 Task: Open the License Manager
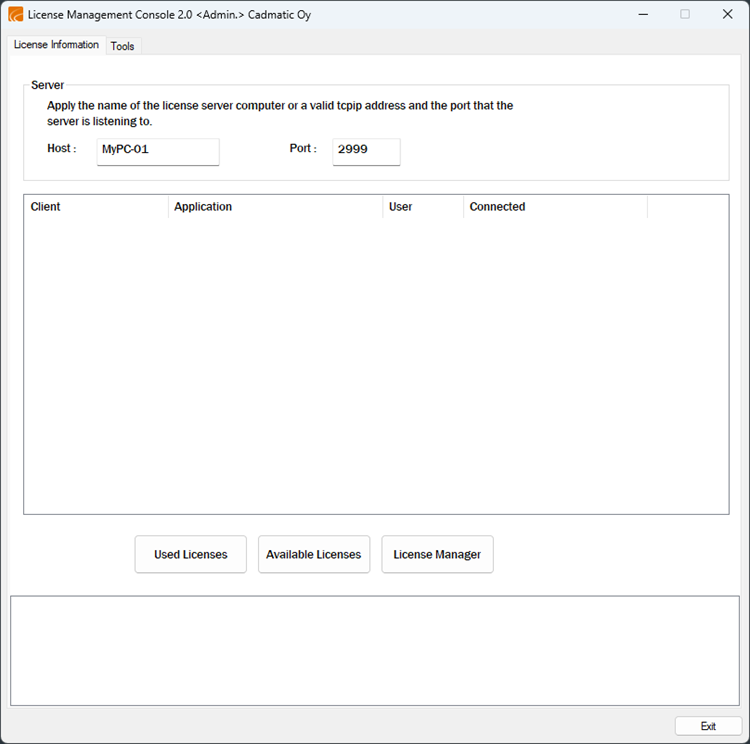pos(437,554)
